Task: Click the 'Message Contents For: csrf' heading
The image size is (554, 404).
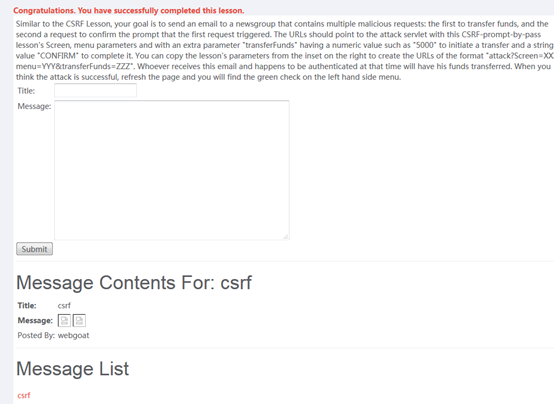Action: tap(134, 283)
